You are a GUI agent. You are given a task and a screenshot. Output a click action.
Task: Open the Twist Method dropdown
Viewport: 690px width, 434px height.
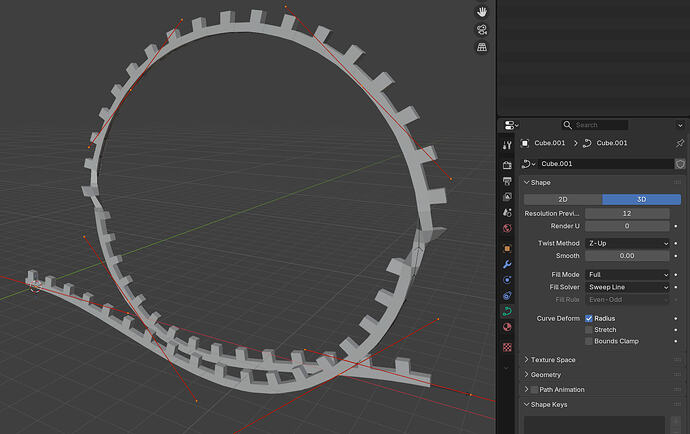click(x=627, y=243)
